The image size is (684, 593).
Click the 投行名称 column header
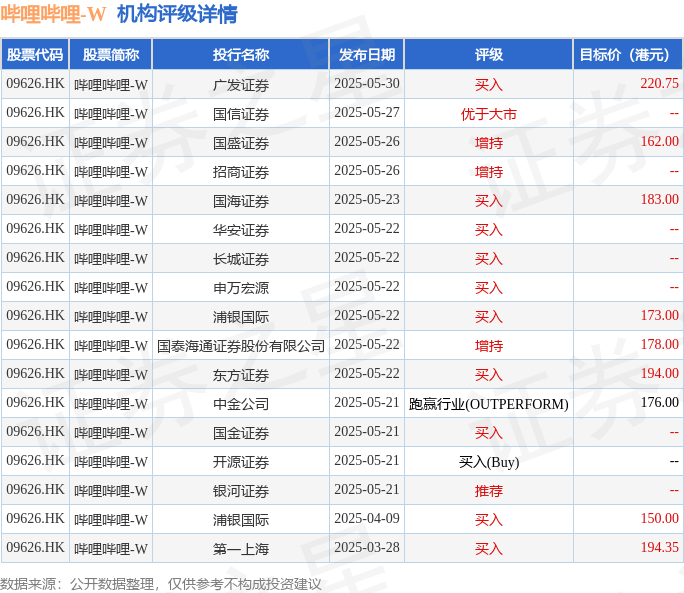pos(241,55)
